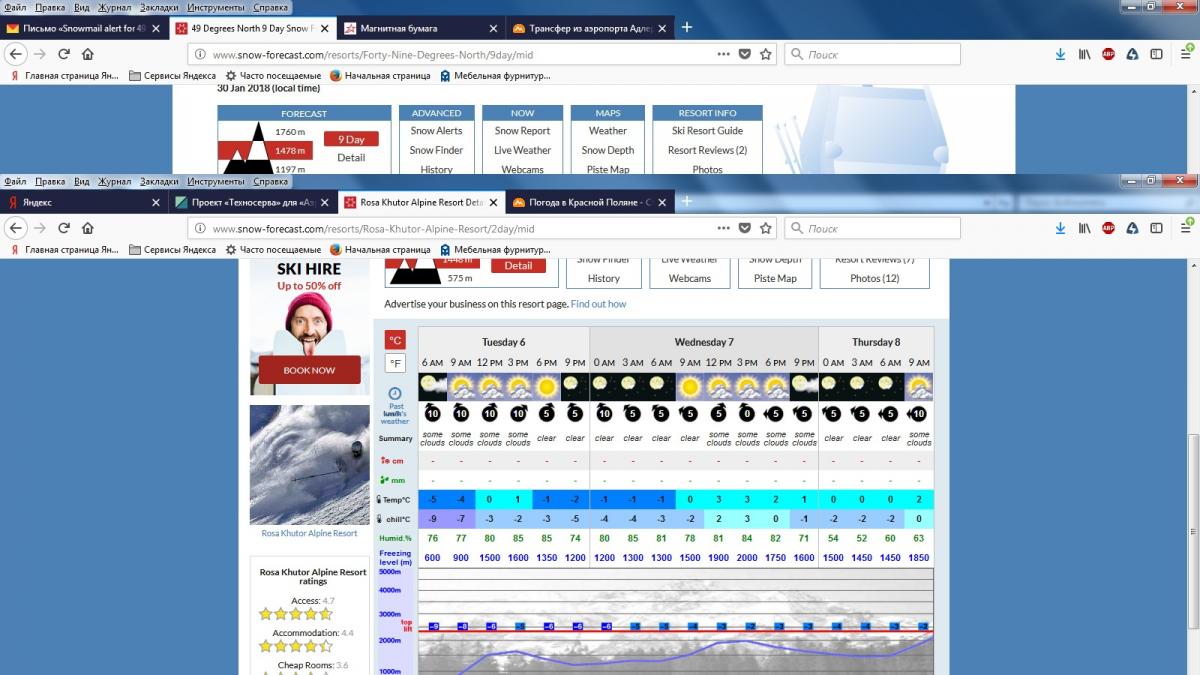Open Firefox hamburger menu in 49 Degrees North window
Viewport: 1200px width, 675px height.
click(x=1186, y=53)
